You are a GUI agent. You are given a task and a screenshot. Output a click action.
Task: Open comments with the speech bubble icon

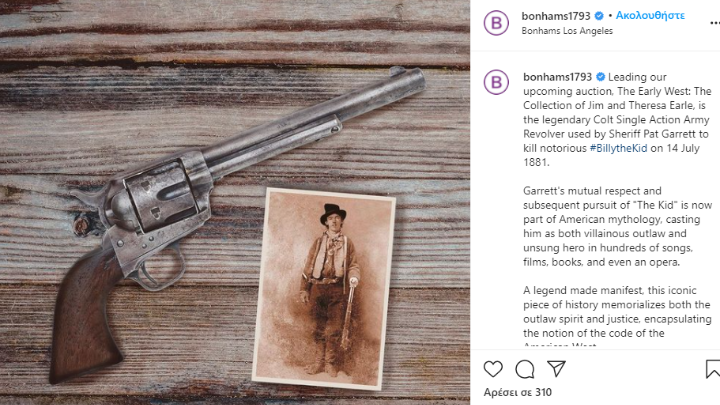[524, 369]
